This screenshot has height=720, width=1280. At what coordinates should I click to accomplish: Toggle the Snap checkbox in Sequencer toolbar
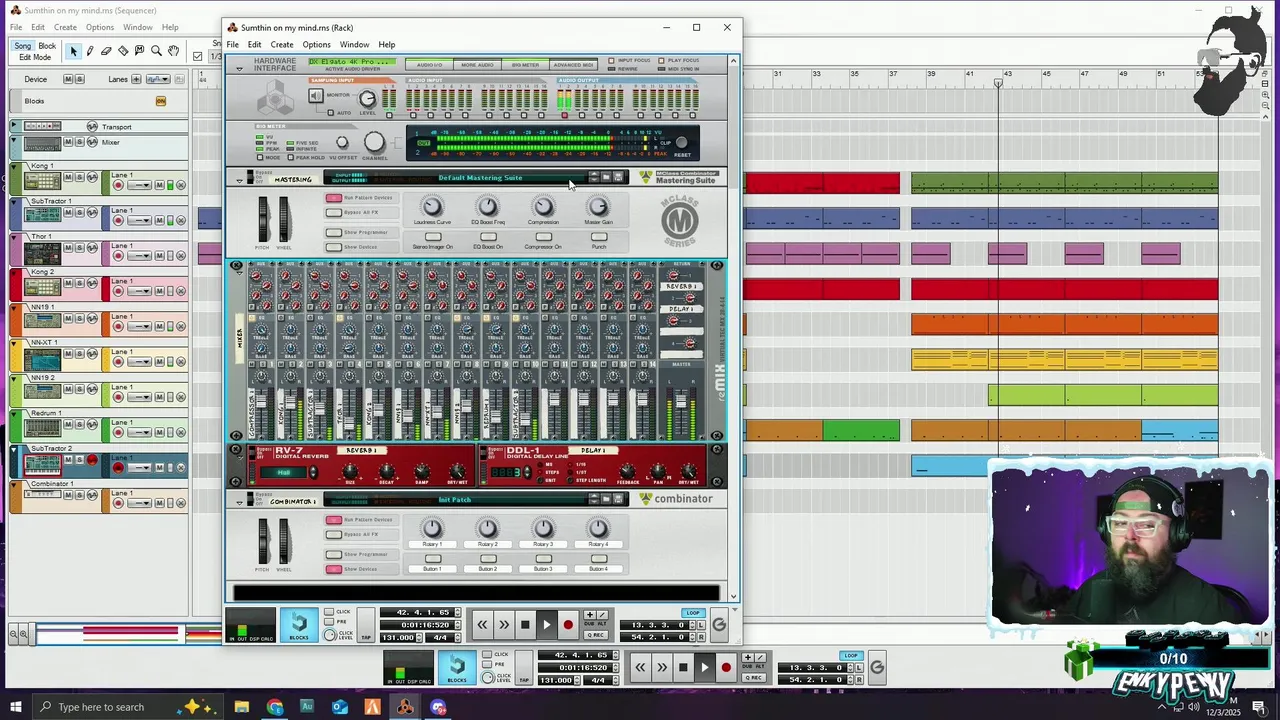(x=198, y=56)
